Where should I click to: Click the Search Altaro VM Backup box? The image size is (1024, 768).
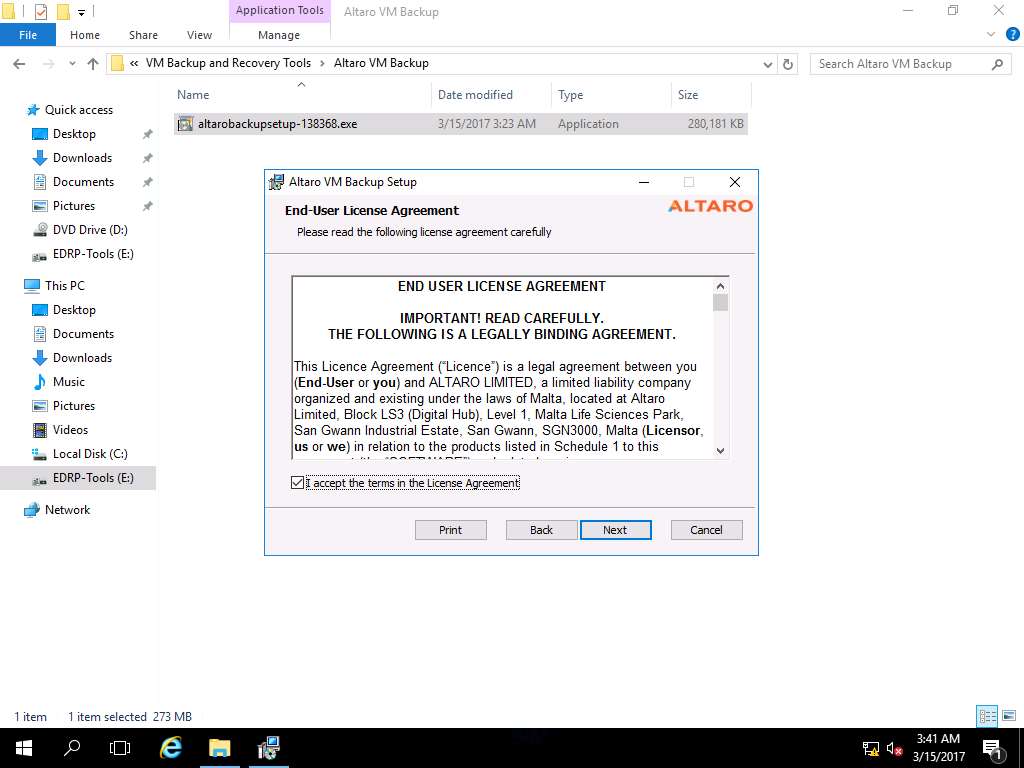[901, 64]
